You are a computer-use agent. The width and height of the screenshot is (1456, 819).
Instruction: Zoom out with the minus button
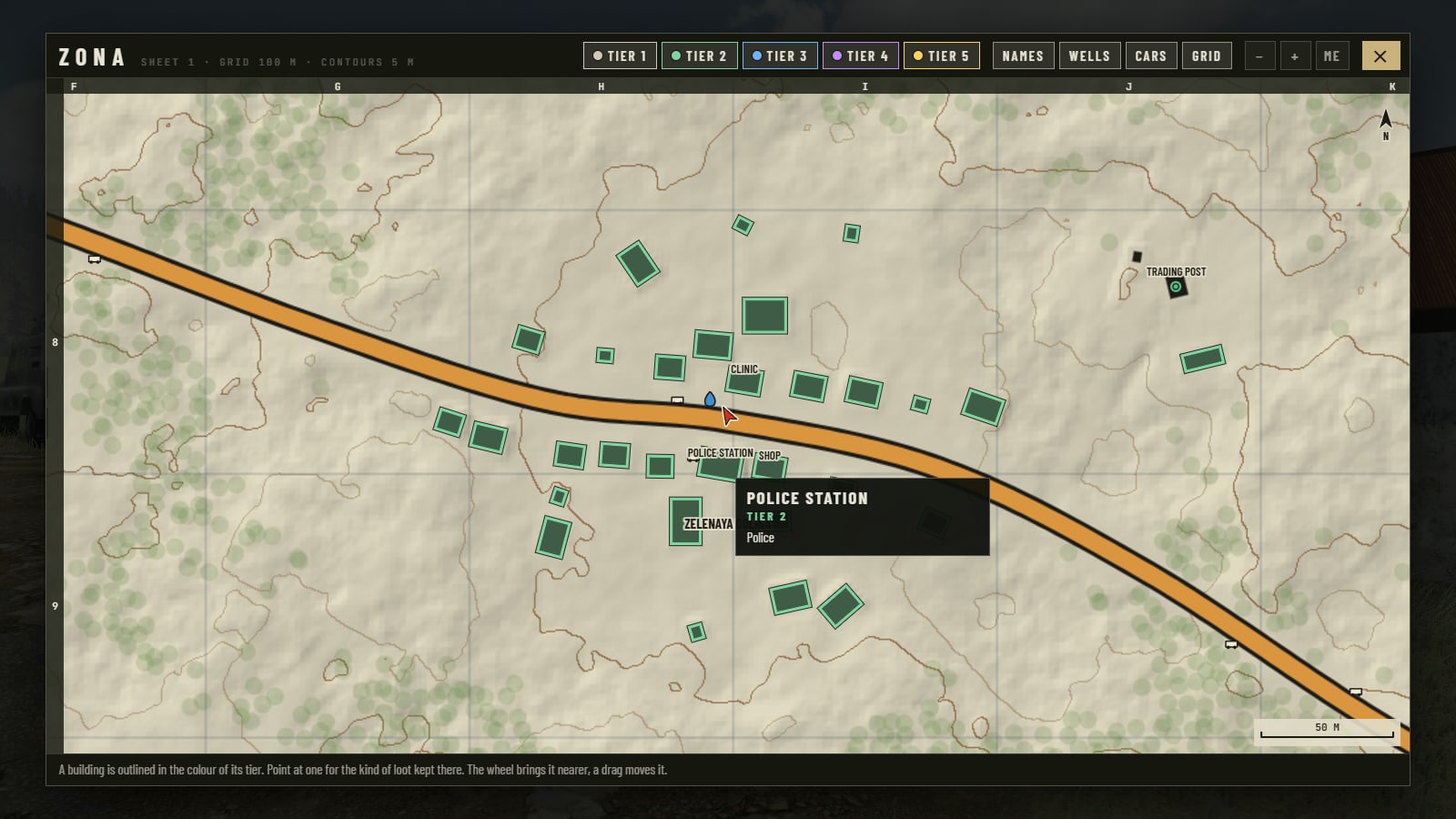pos(1259,56)
